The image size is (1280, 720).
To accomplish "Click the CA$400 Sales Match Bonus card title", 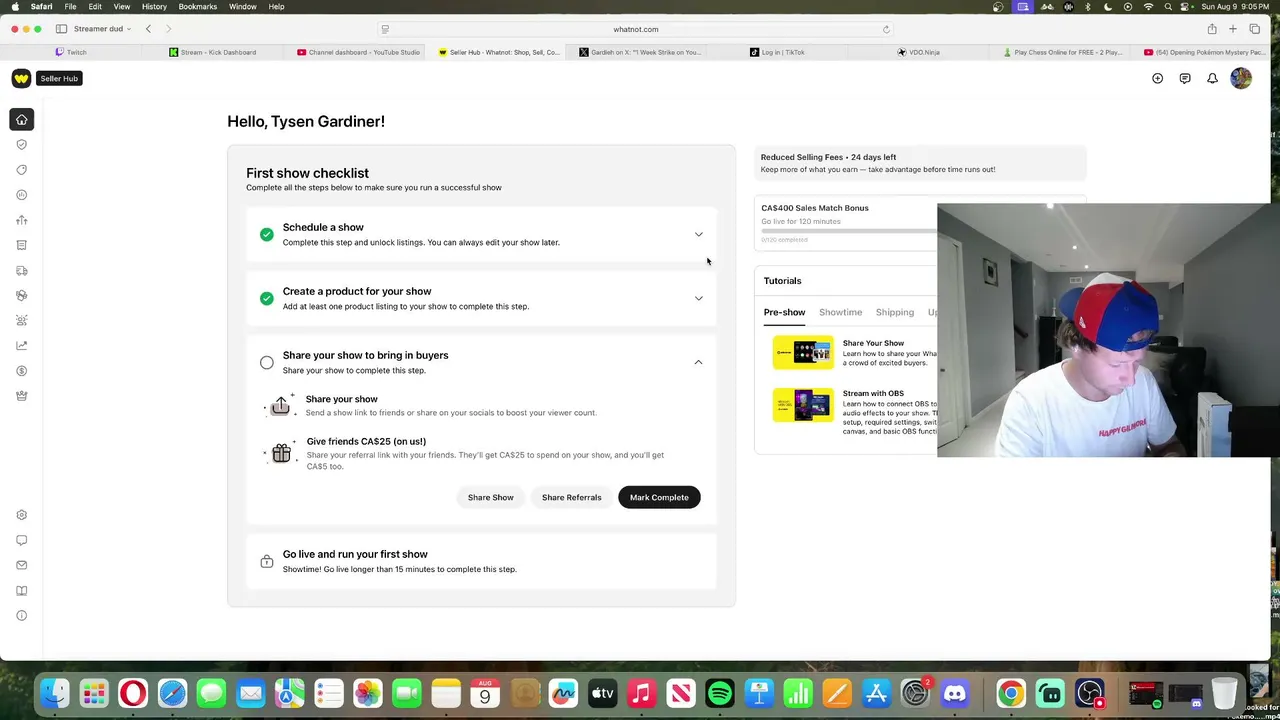I will pyautogui.click(x=815, y=208).
